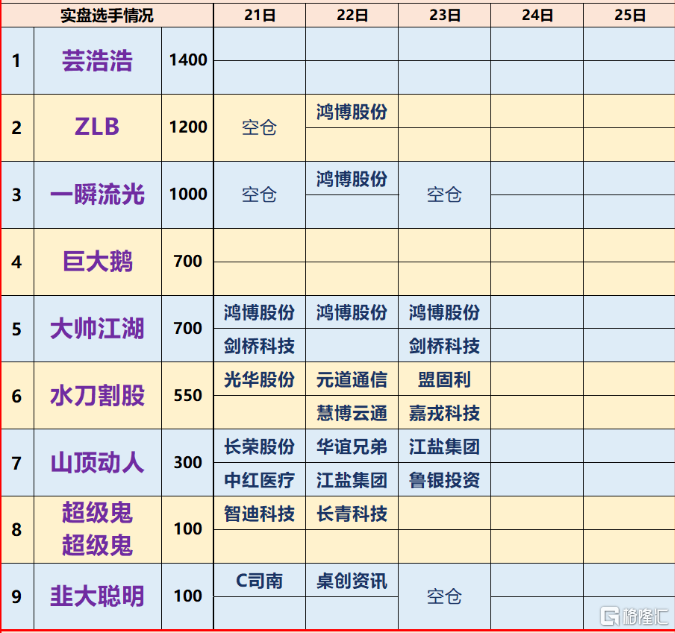Image resolution: width=675 pixels, height=633 pixels.
Task: Click the 华谊兄弟 stock cell
Action: coord(351,446)
